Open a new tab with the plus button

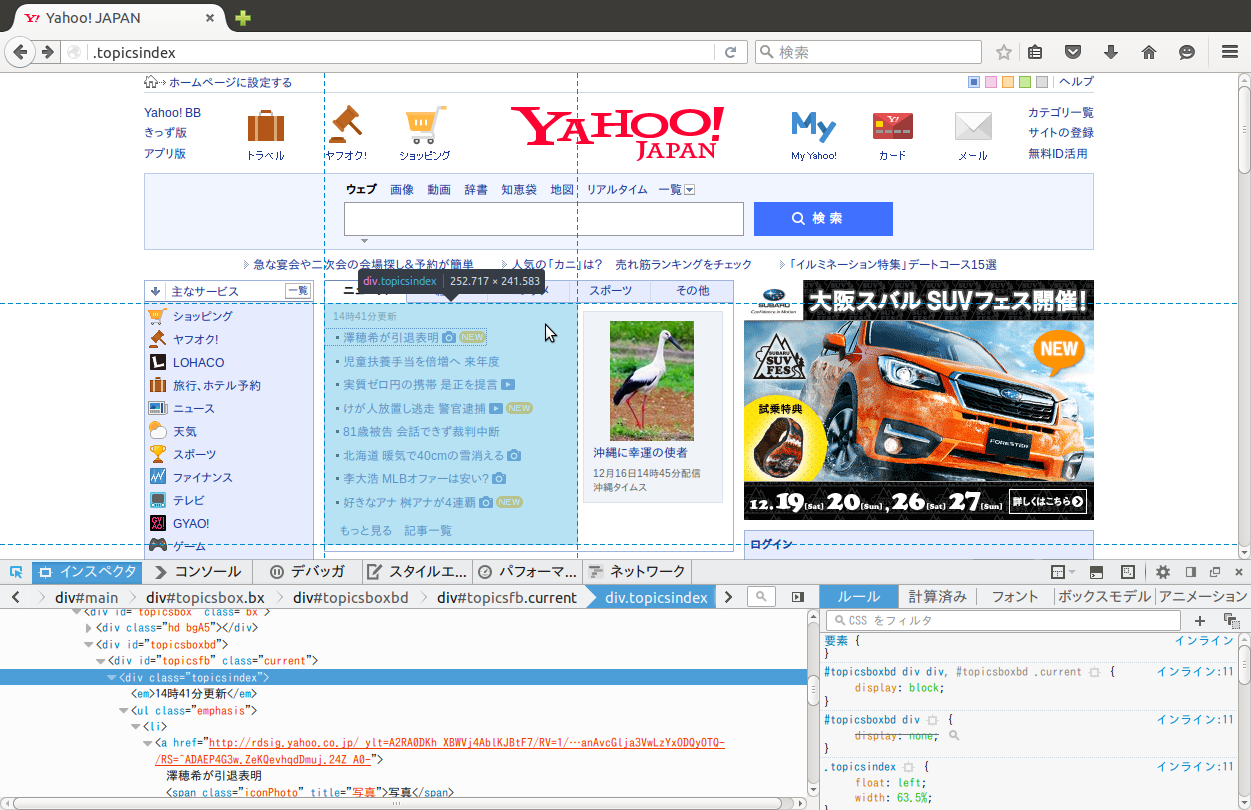pyautogui.click(x=243, y=18)
